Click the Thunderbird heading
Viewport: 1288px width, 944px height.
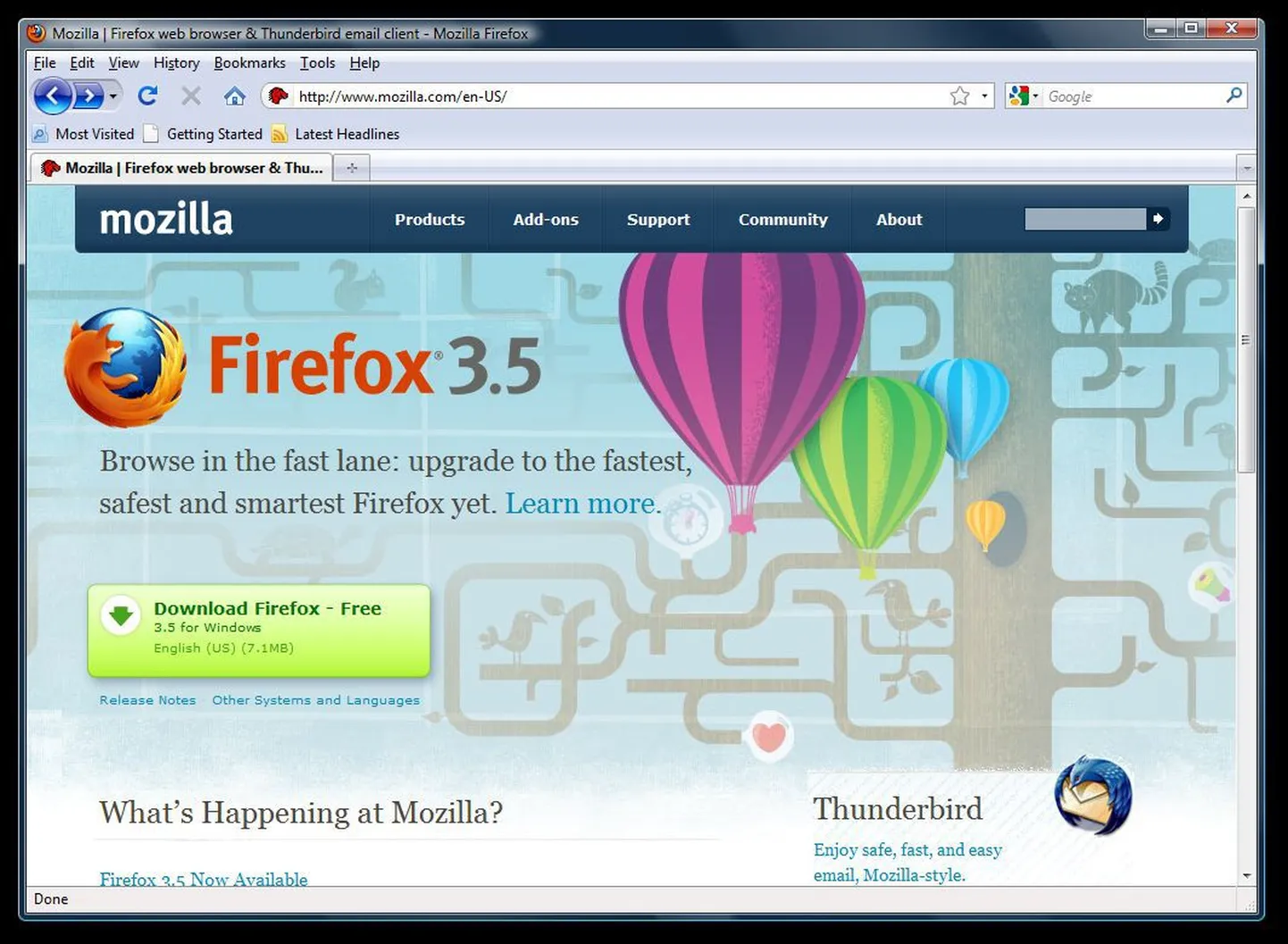pyautogui.click(x=898, y=808)
